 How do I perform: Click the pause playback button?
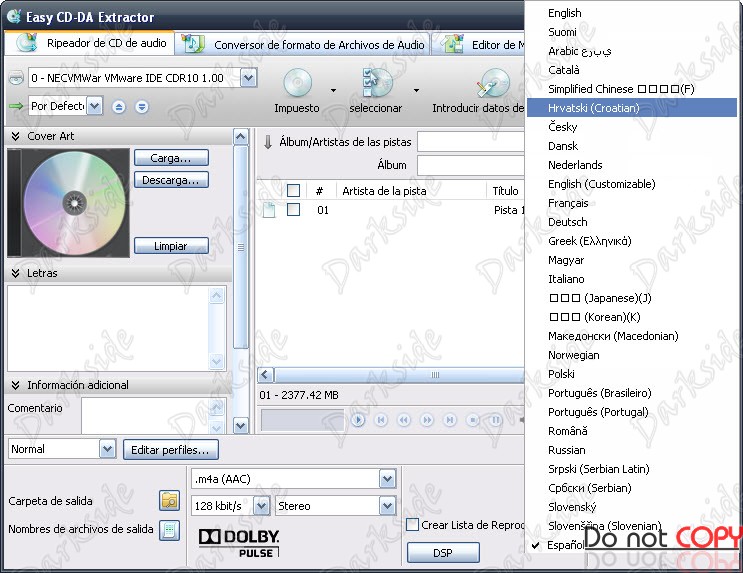[x=495, y=420]
